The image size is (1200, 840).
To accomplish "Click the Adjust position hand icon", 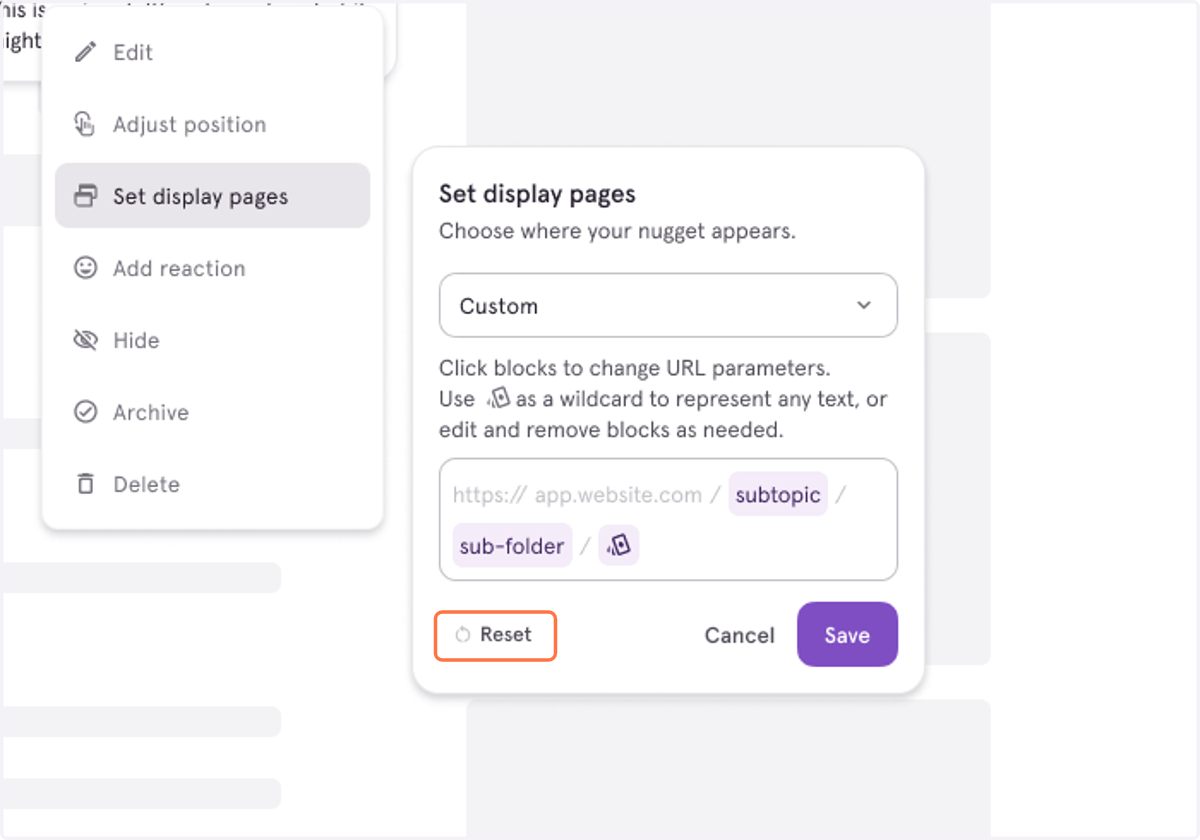I will 86,124.
